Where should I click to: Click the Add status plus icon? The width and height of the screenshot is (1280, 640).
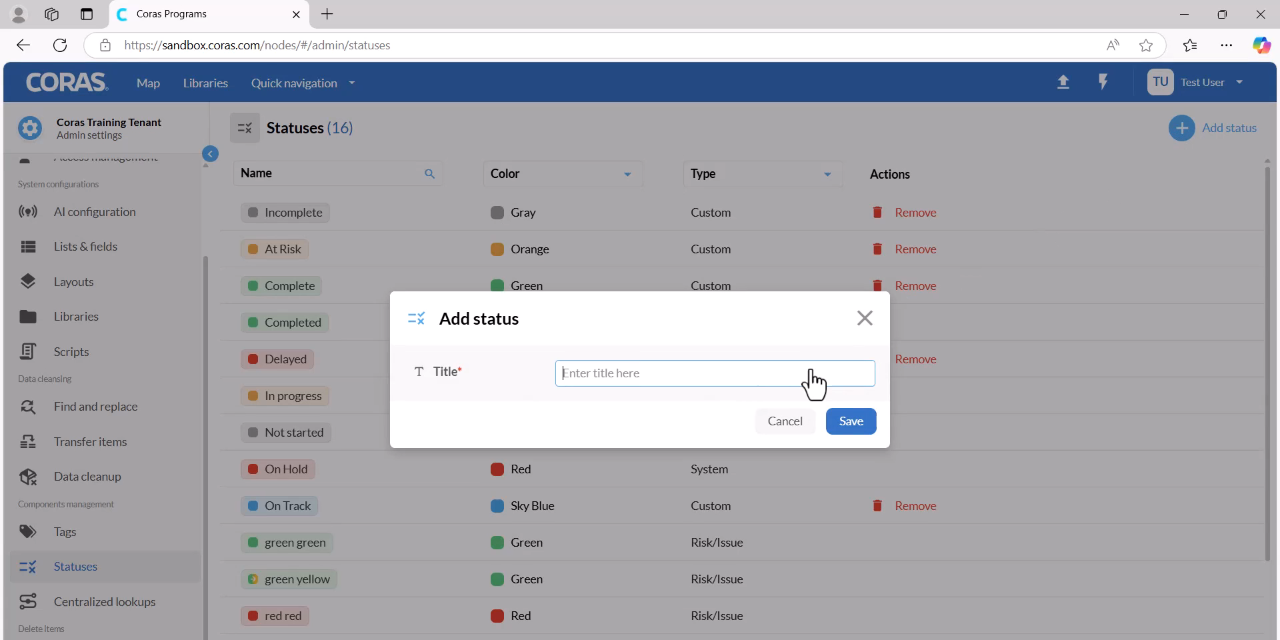(1182, 128)
